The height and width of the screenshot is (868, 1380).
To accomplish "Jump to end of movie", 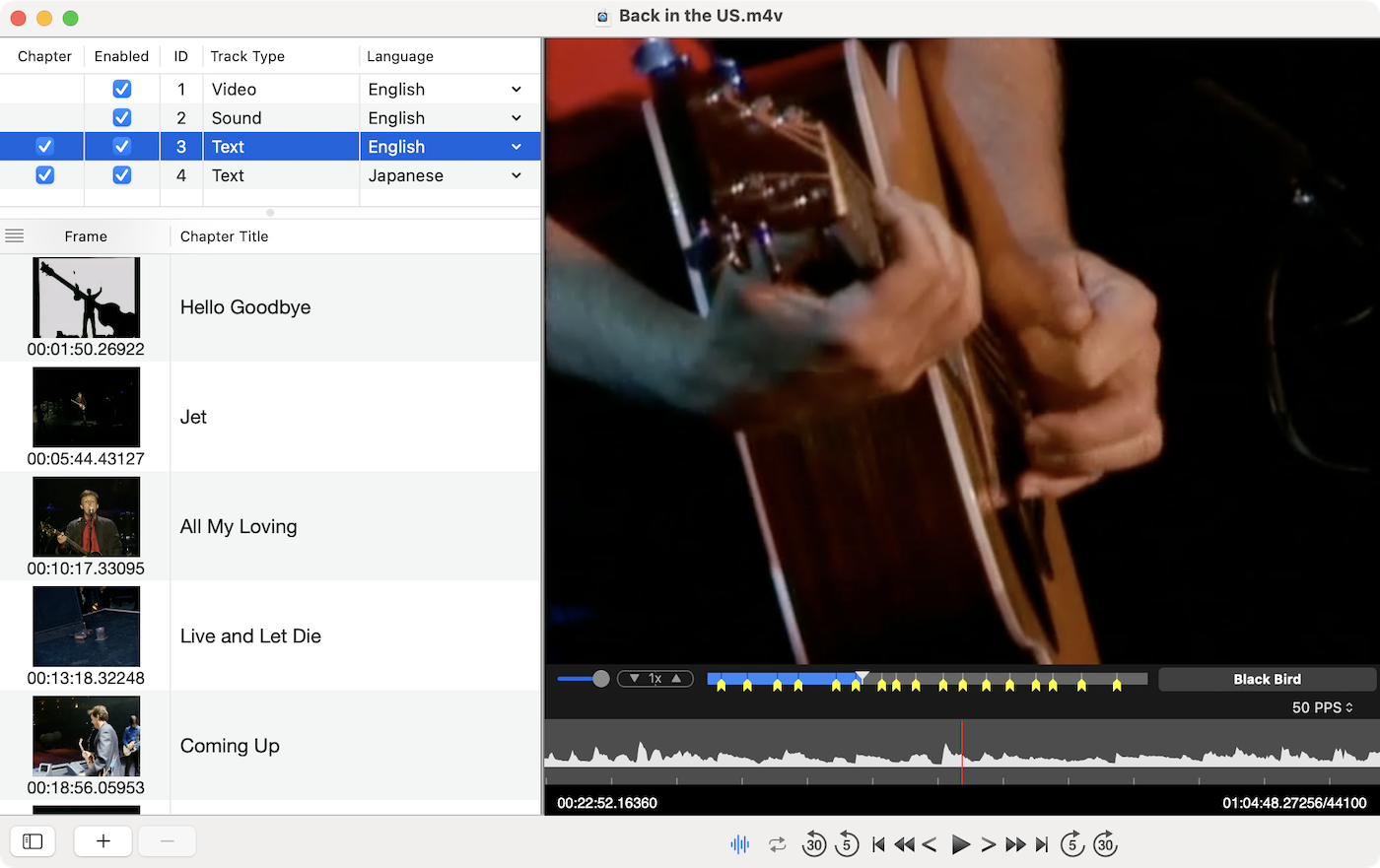I will click(x=1041, y=844).
